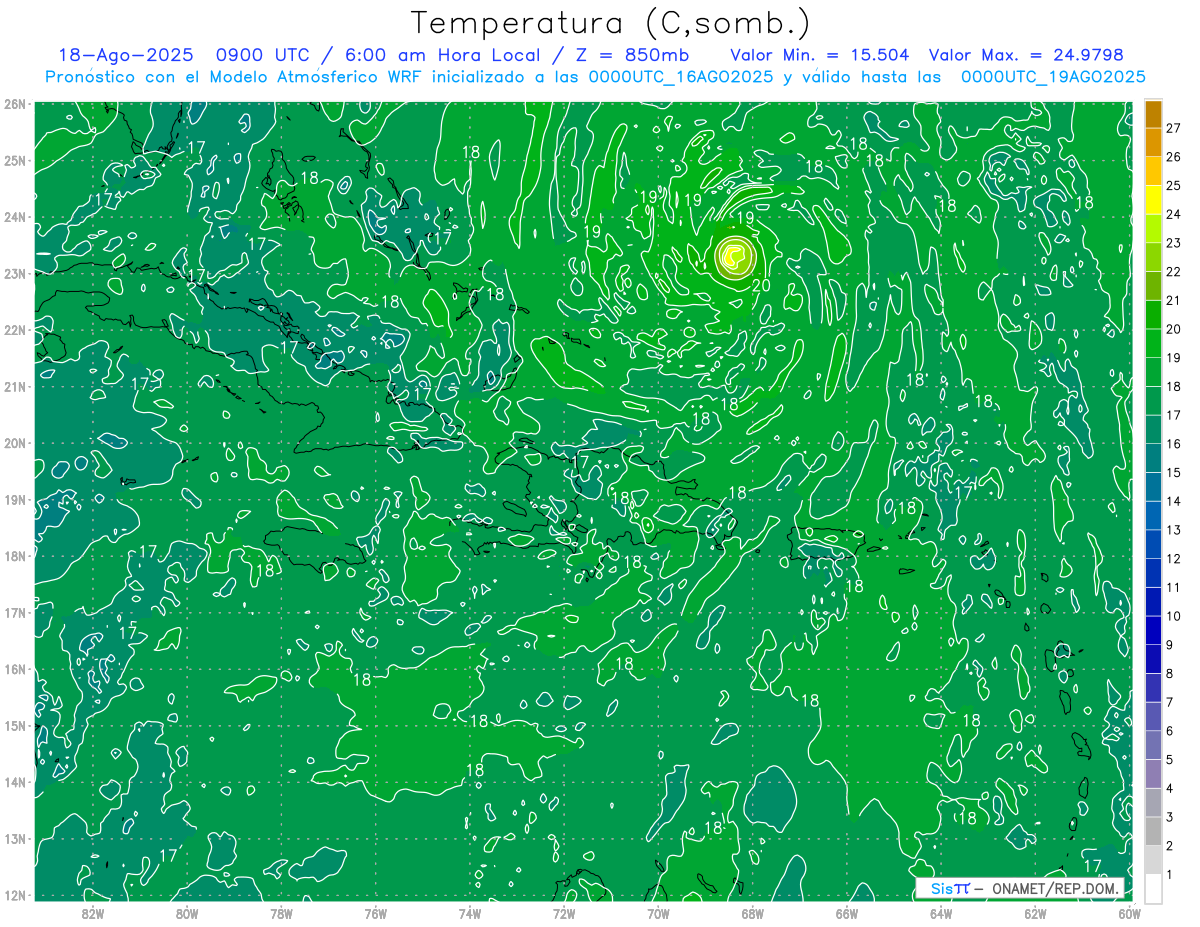Click the title "Temperatura (C,somb.)"
The width and height of the screenshot is (1200, 927).
click(611, 23)
